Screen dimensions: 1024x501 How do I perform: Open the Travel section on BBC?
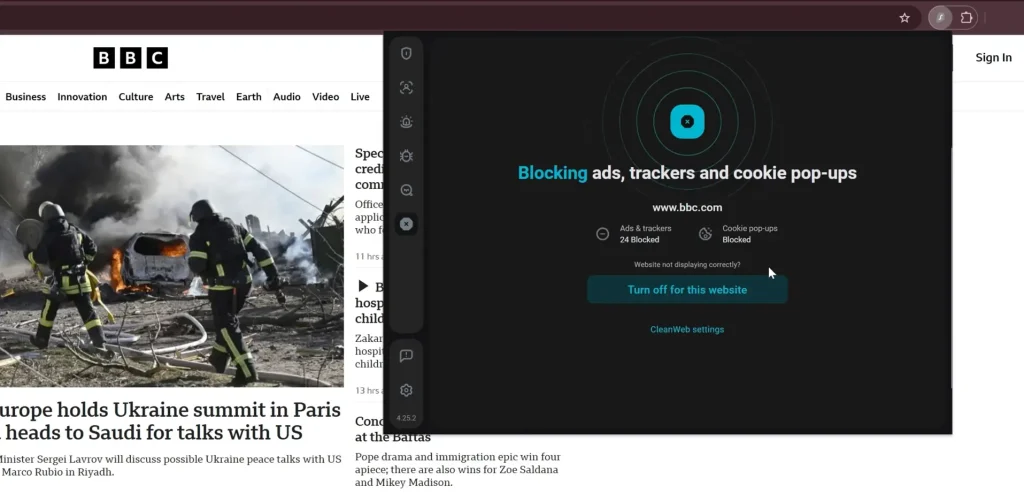(x=210, y=97)
